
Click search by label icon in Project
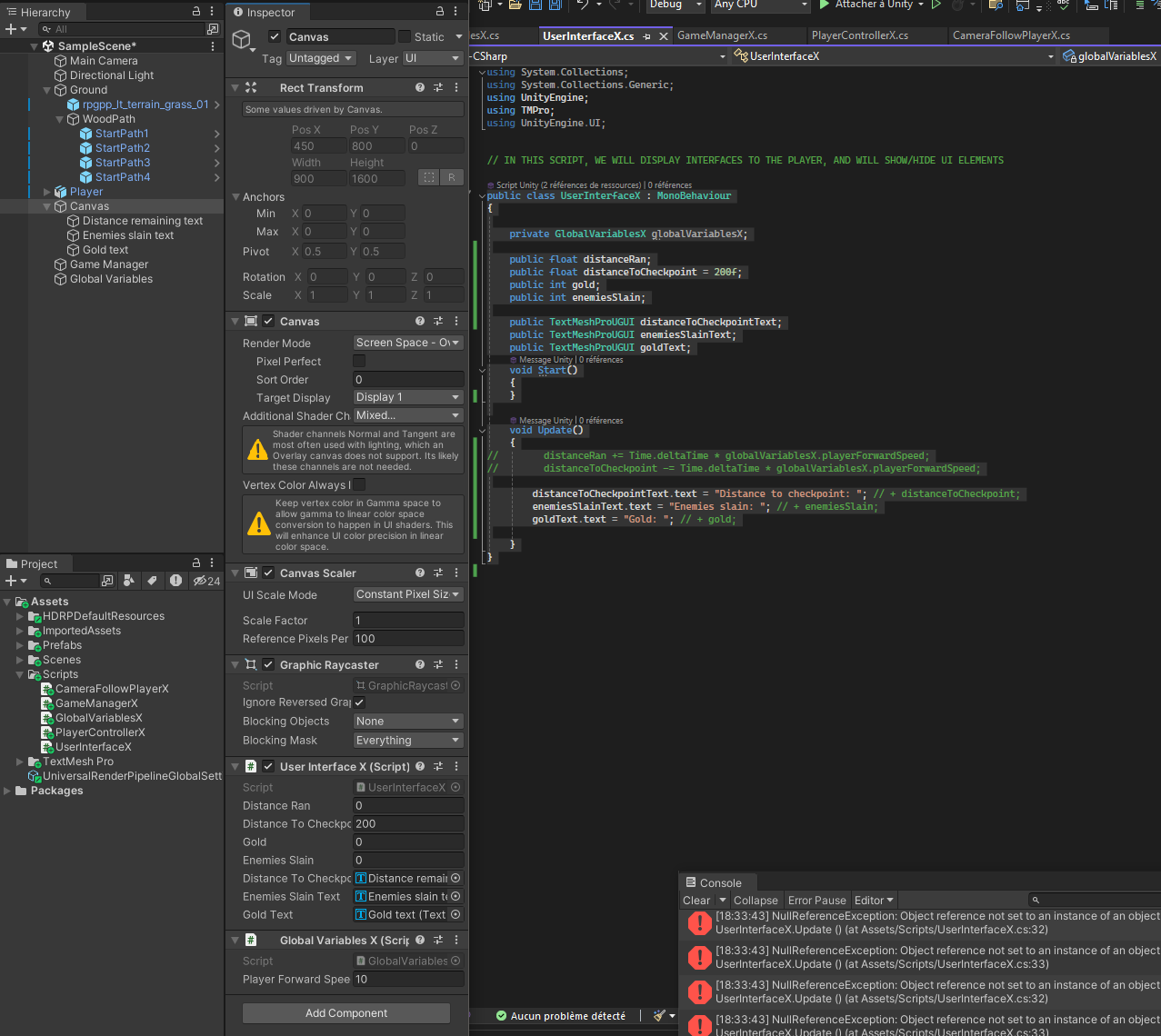pos(152,581)
